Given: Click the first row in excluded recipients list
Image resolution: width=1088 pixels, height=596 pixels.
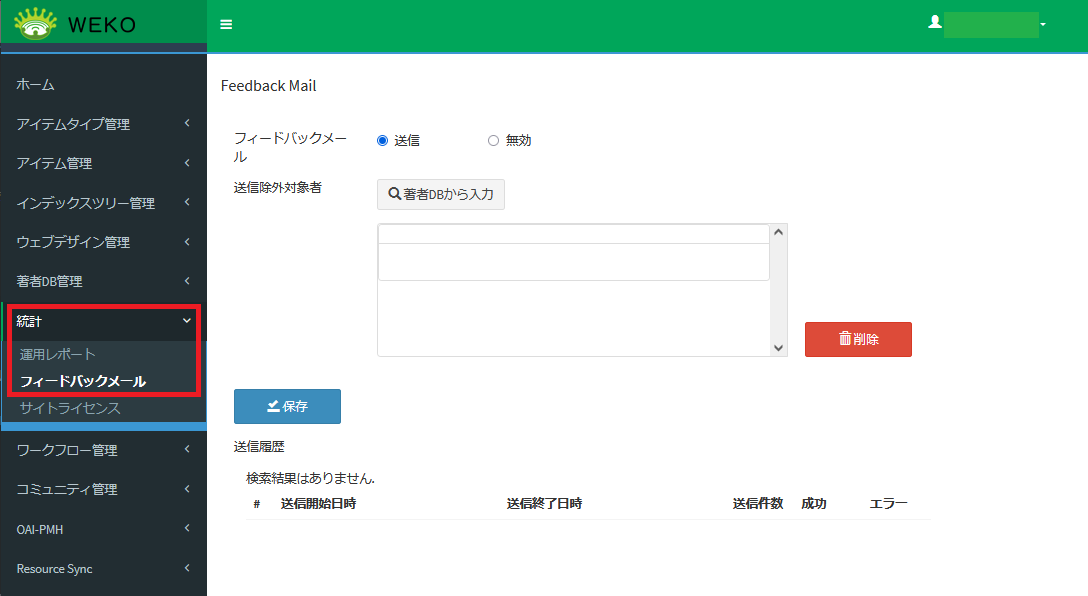Looking at the screenshot, I should (x=573, y=234).
